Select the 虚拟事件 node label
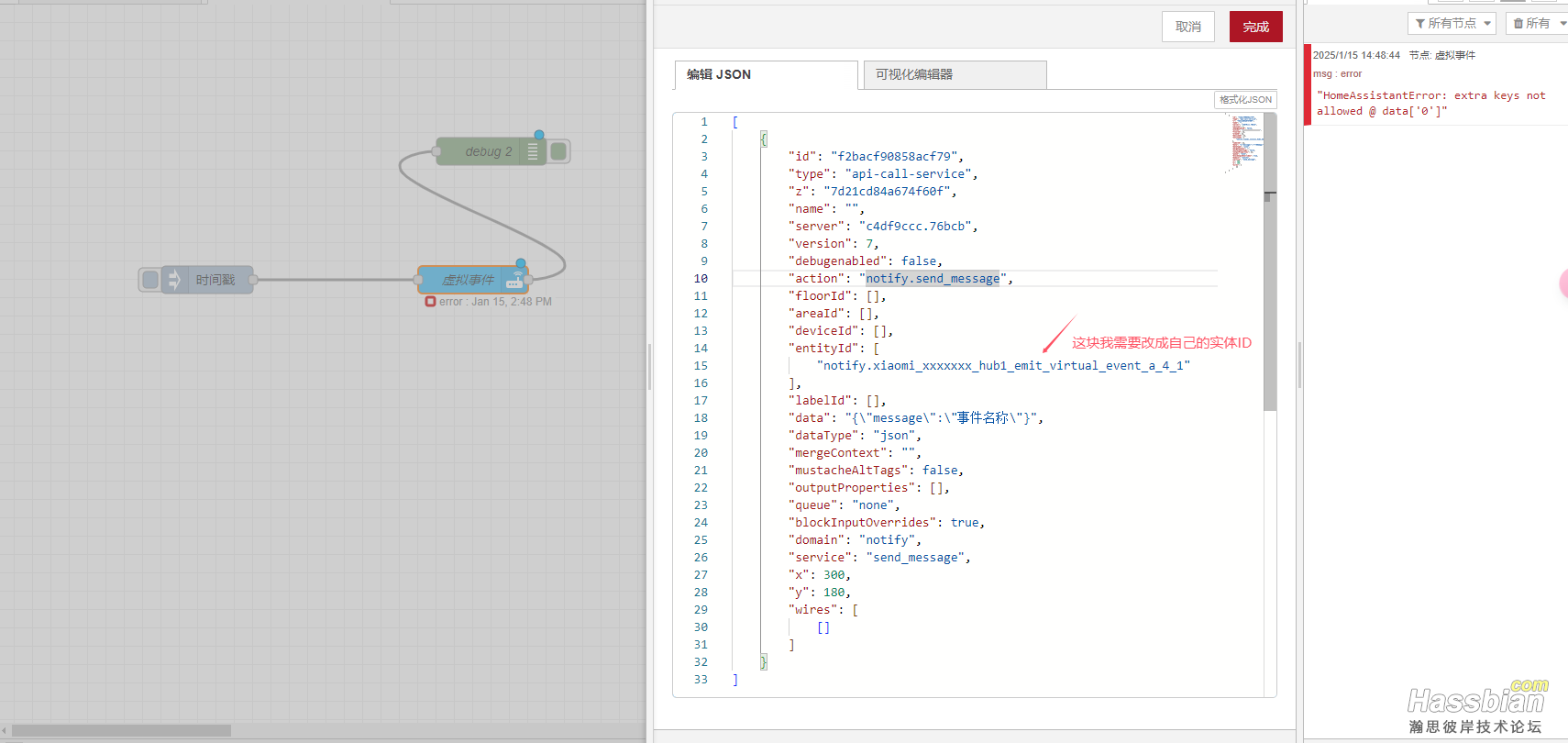 (x=468, y=280)
